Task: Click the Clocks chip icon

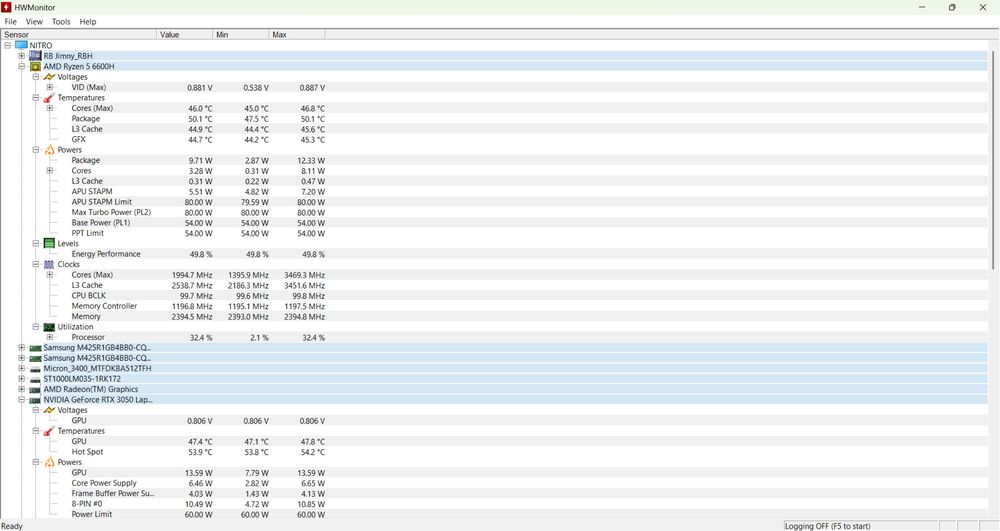Action: tap(49, 265)
